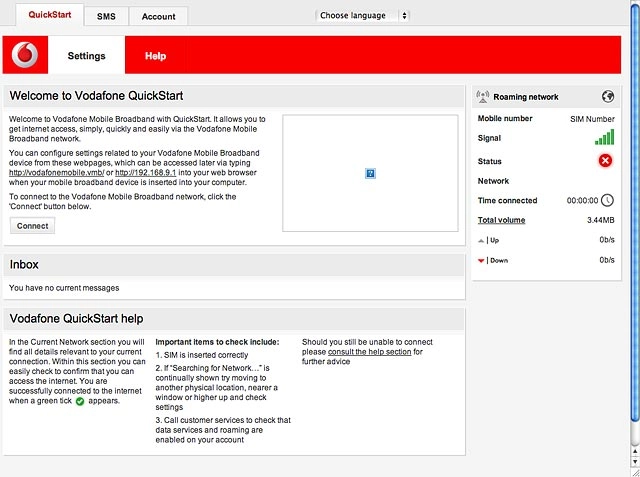Open the http://192.168.9.1 link
This screenshot has height=477, width=640.
click(x=146, y=173)
